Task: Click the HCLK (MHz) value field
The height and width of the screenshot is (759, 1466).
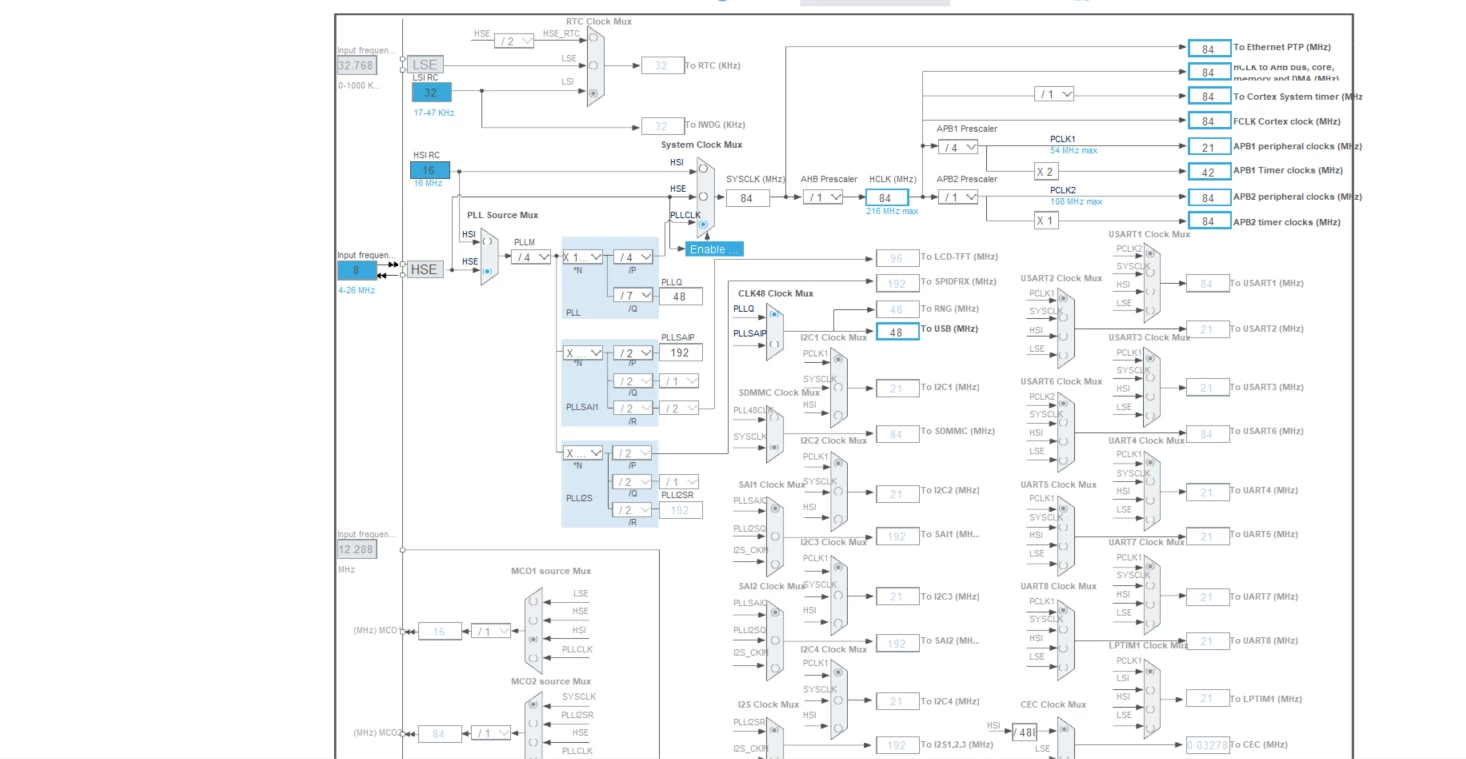Action: pos(886,198)
